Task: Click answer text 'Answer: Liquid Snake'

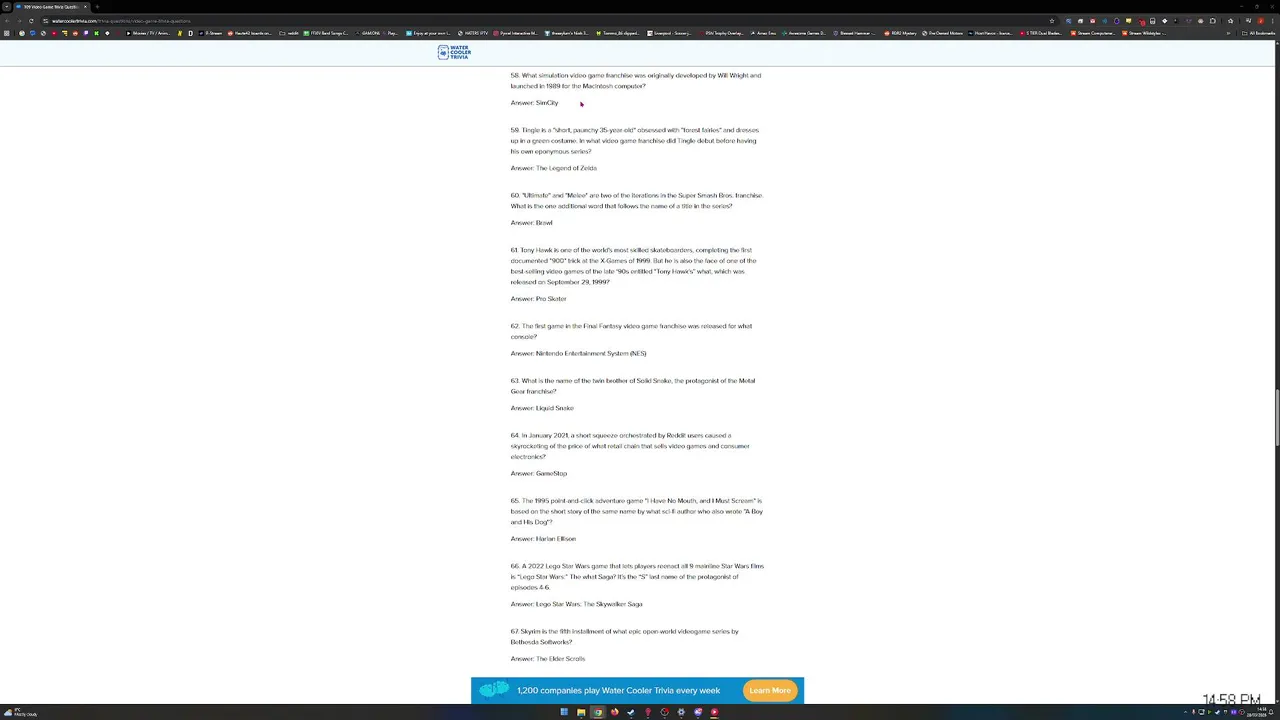Action: (542, 408)
